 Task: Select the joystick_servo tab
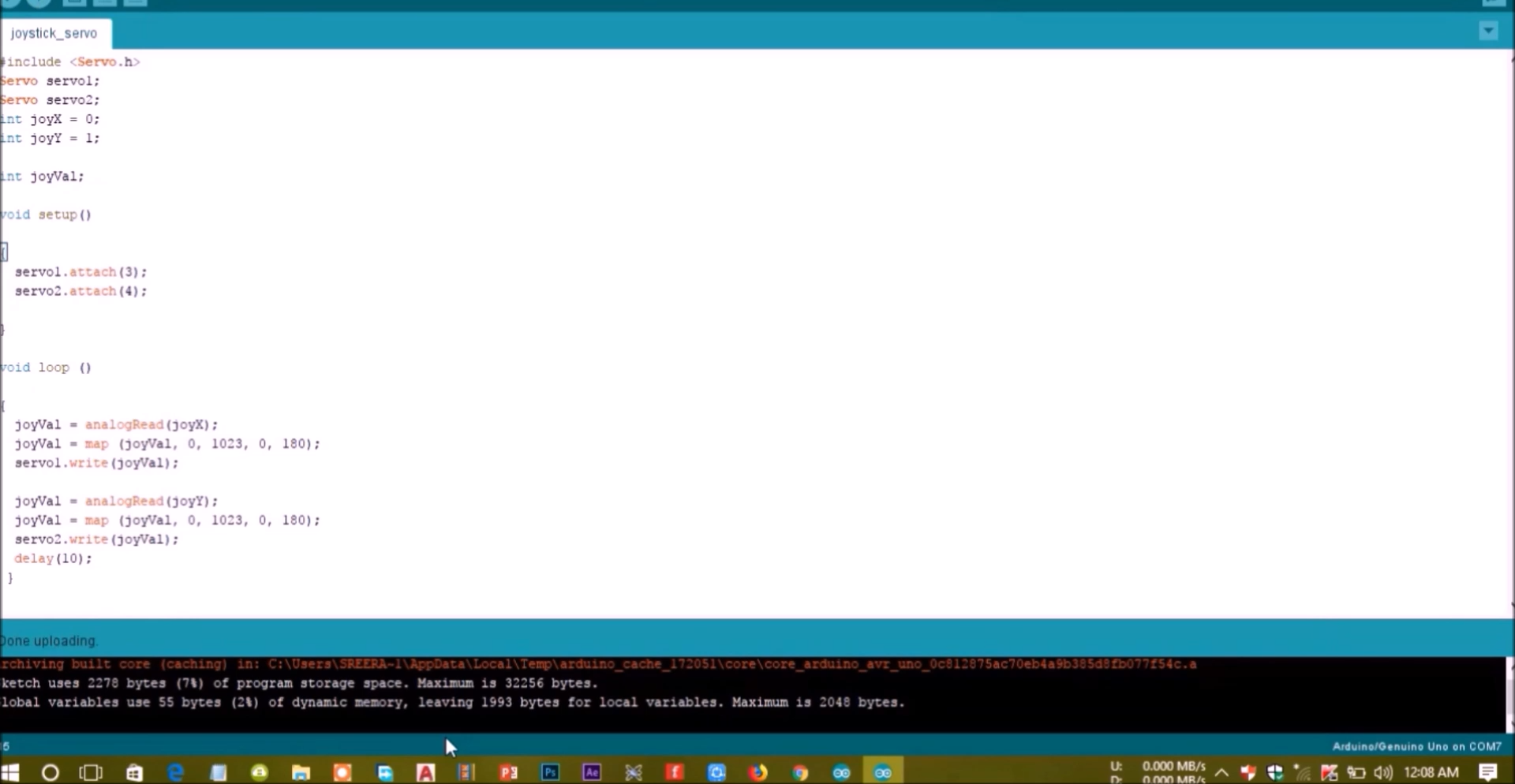(53, 33)
